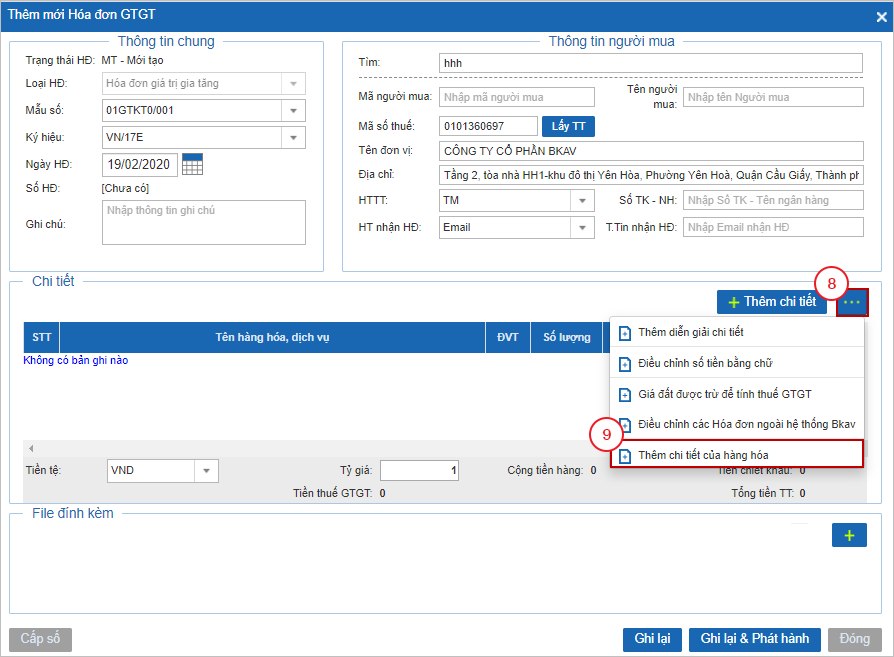
Task: Click the Địa chỉ address field
Action: click(x=651, y=175)
